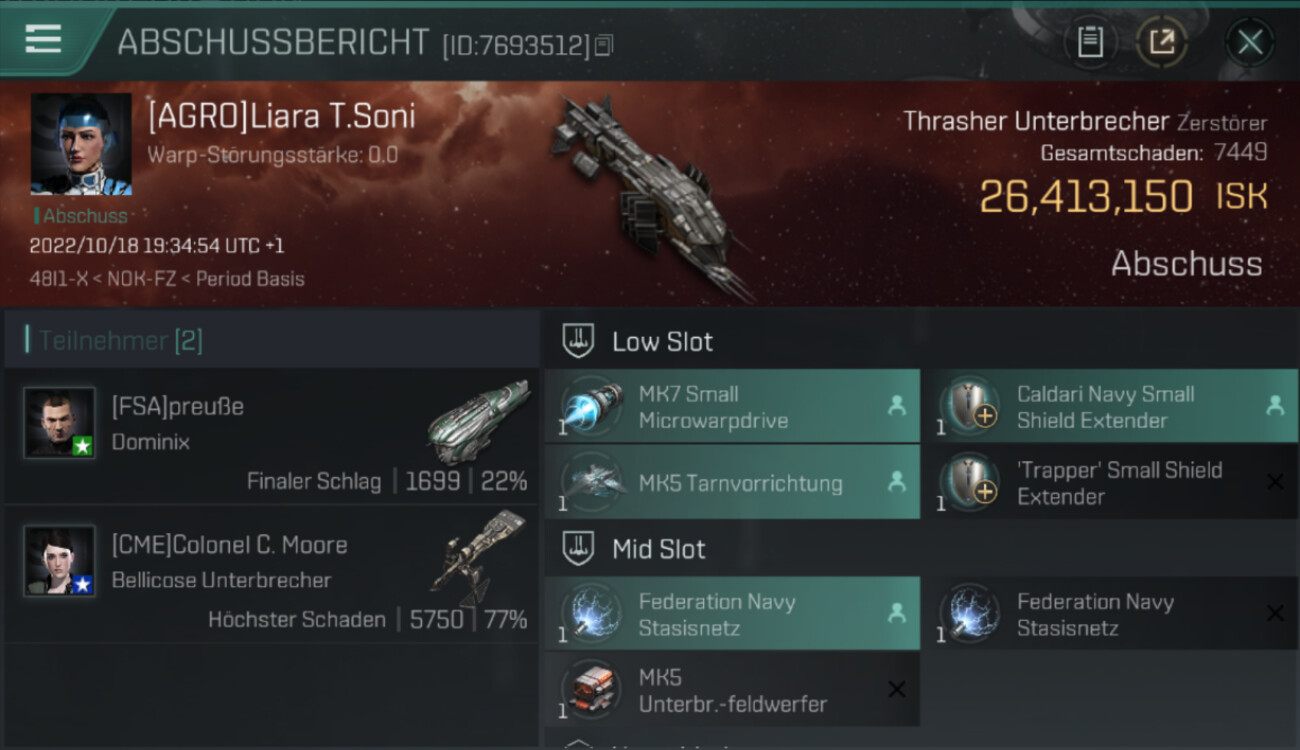
Task: View Colonel C. Moore's pilot portrait
Action: point(60,561)
